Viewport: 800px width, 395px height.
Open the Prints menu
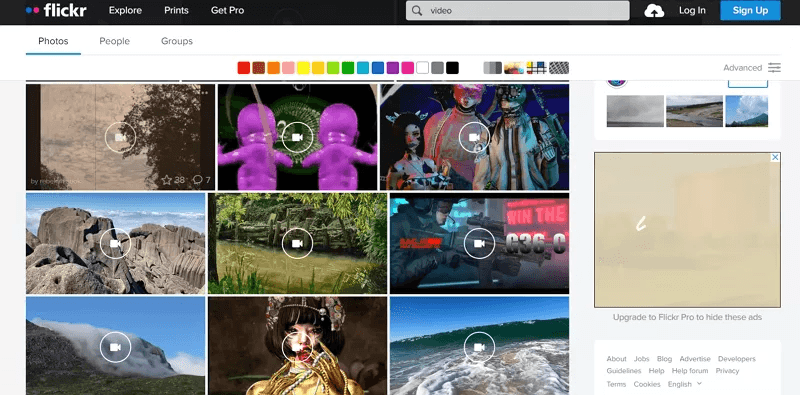point(176,10)
